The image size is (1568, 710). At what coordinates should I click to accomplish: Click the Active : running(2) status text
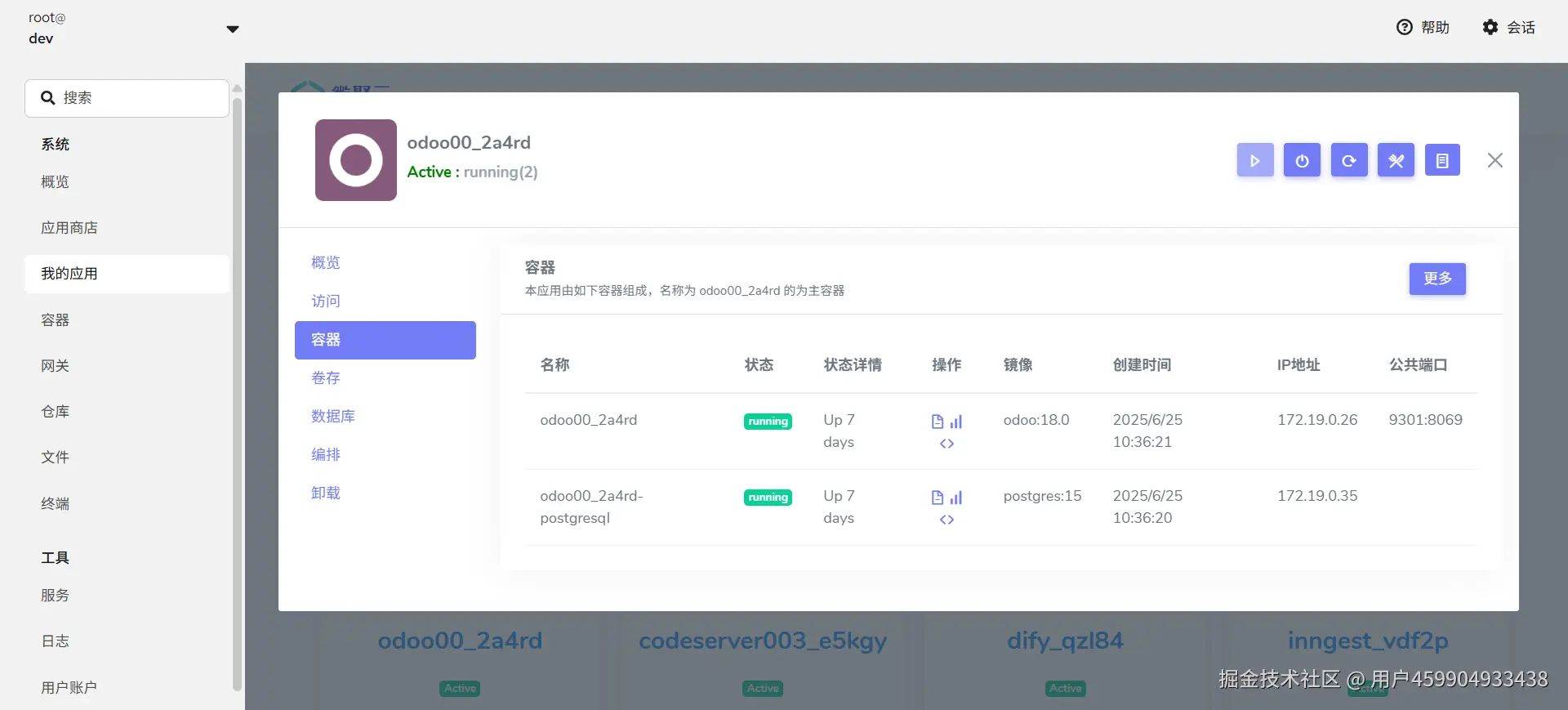(472, 172)
